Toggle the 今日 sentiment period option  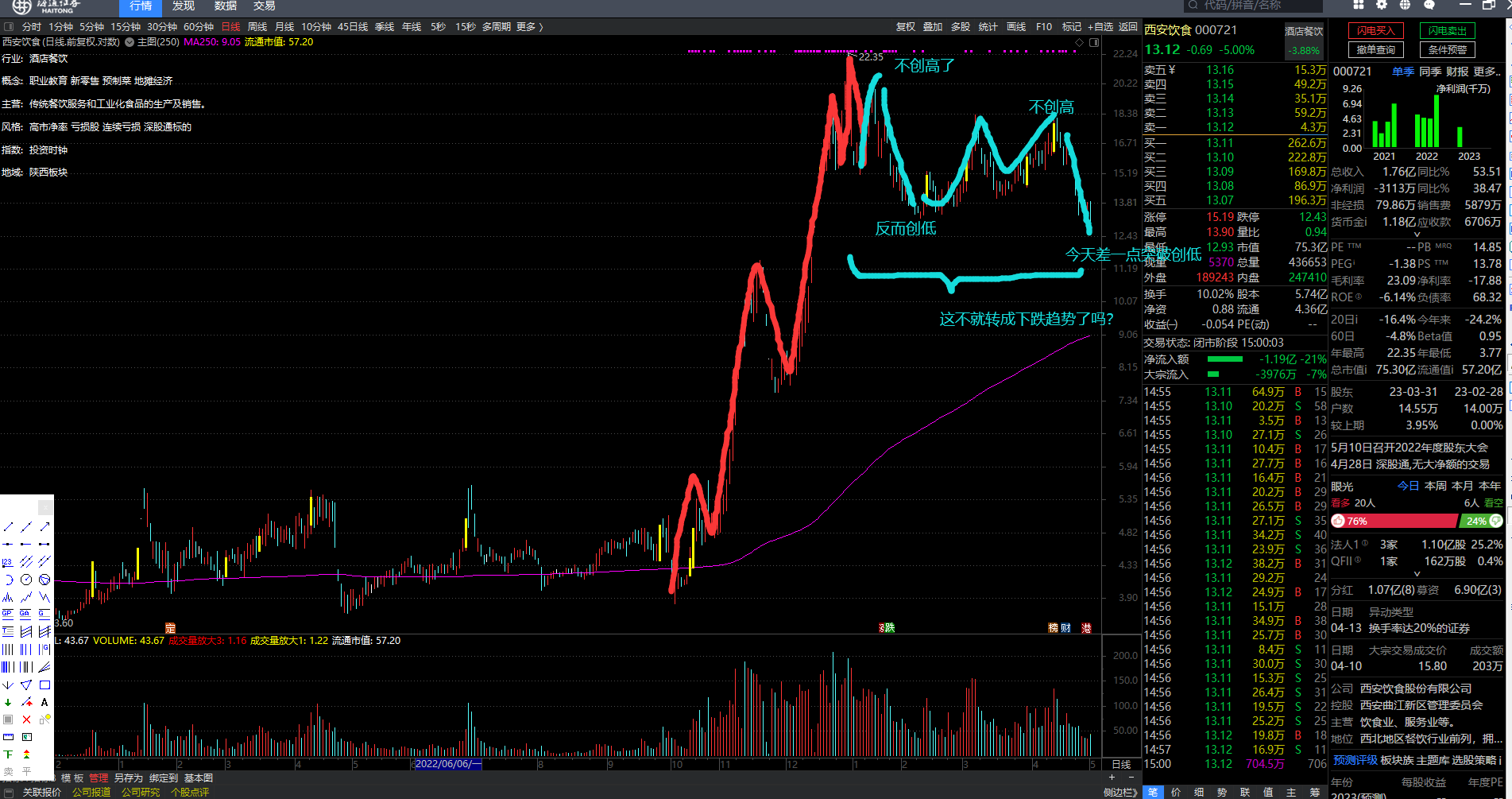(1408, 486)
